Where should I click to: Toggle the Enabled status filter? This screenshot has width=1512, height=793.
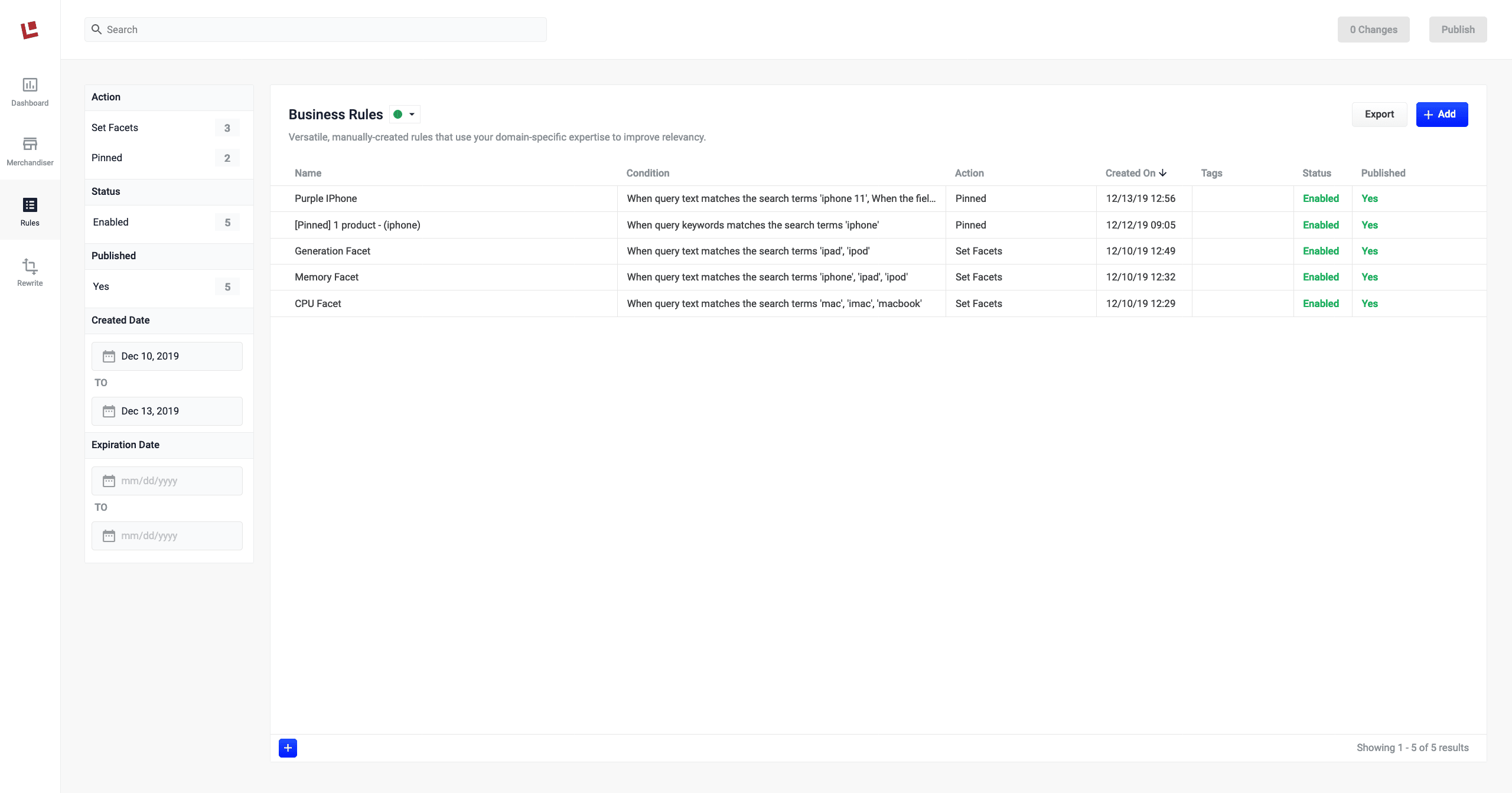110,222
